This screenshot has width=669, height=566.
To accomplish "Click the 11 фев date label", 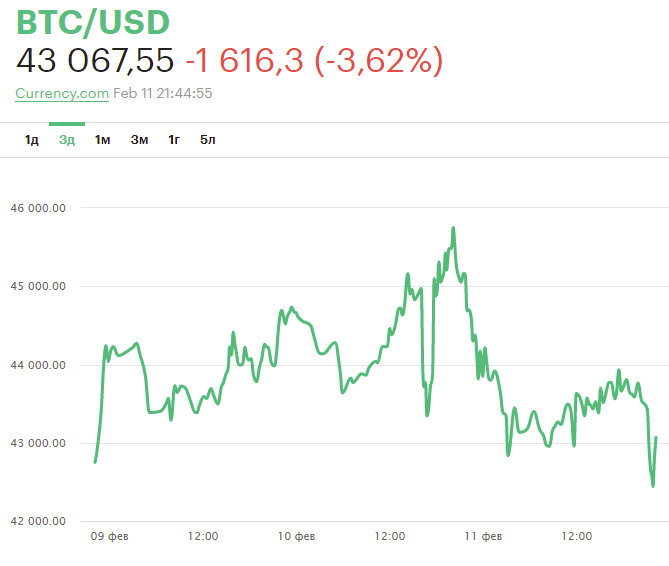I will [x=483, y=537].
